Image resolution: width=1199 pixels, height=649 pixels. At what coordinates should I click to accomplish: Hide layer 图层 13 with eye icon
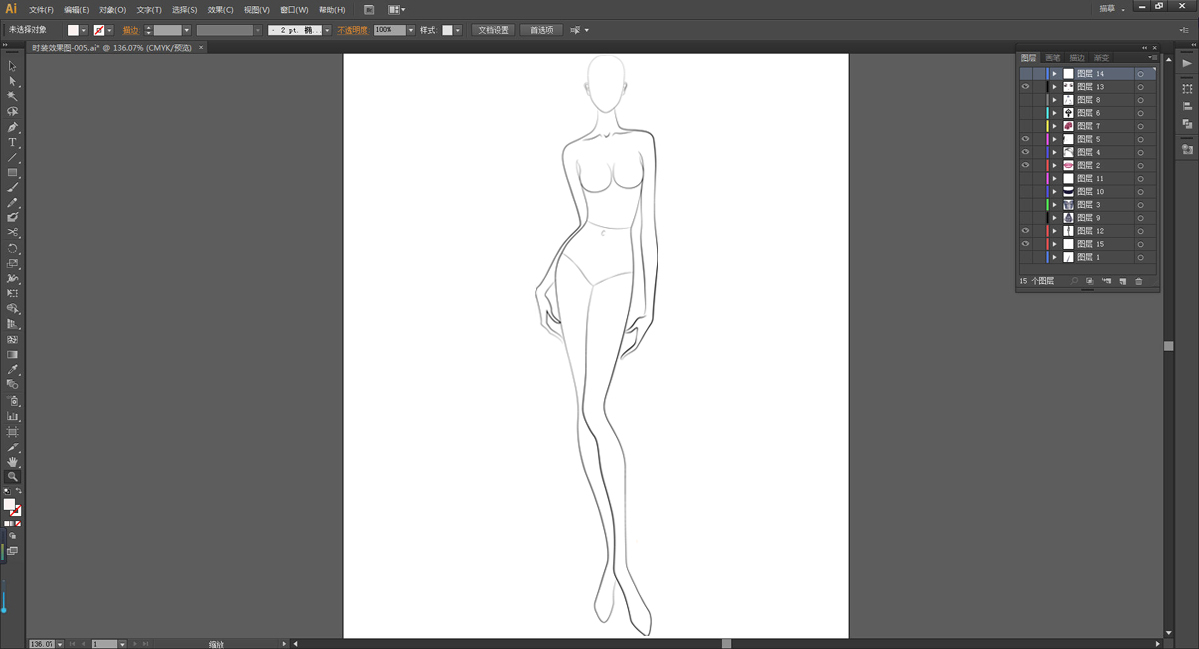click(1025, 86)
